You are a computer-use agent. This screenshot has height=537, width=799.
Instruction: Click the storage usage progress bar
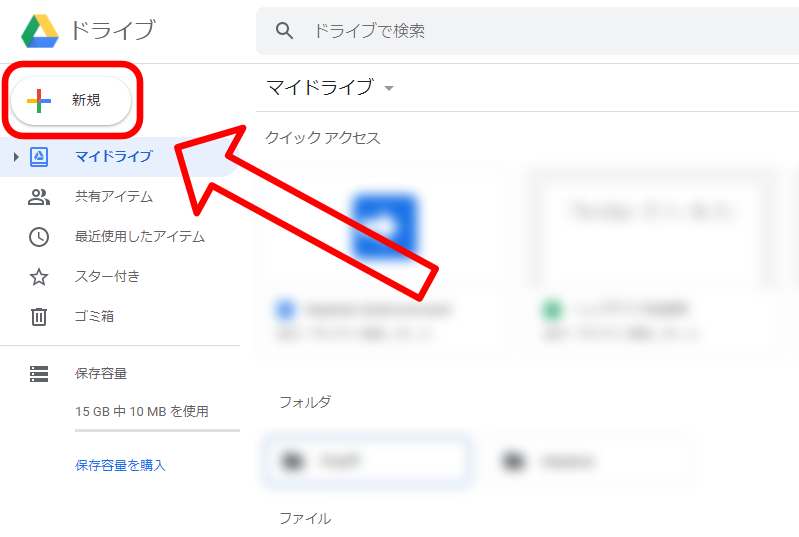[x=157, y=431]
